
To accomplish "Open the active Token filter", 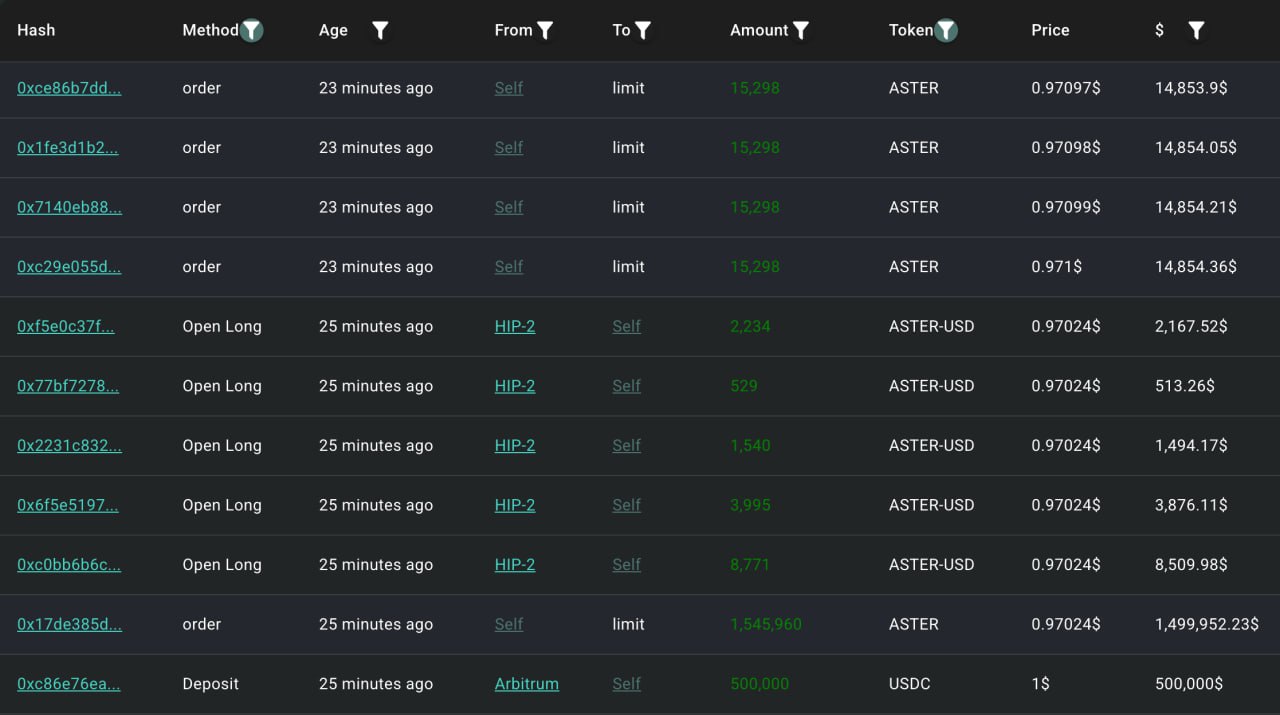I will pyautogui.click(x=944, y=30).
